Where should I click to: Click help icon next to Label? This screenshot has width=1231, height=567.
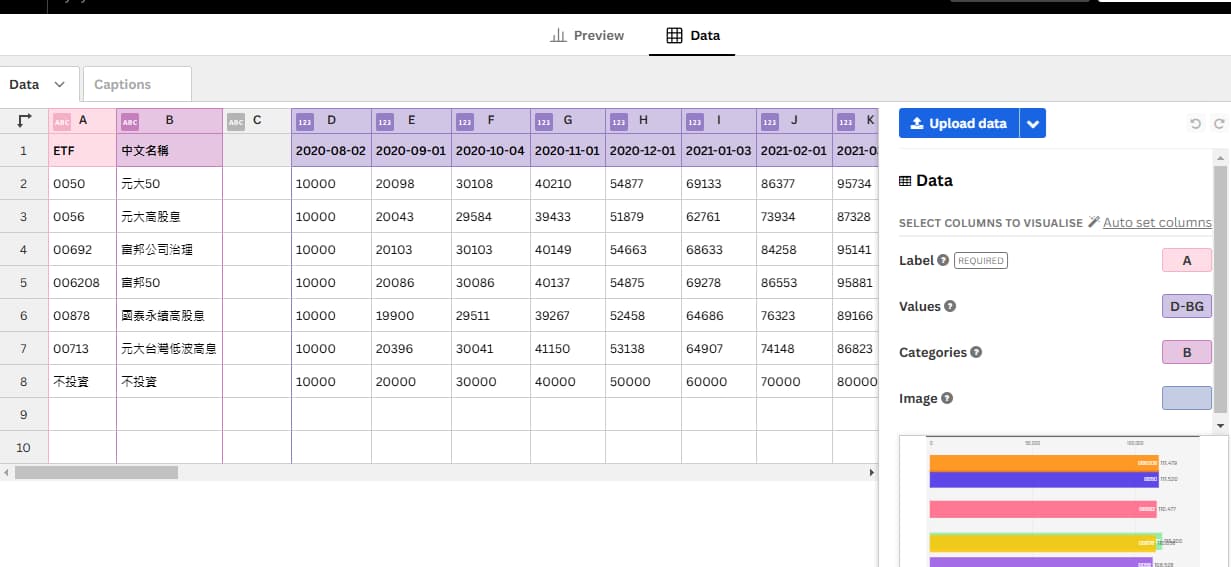coord(943,261)
